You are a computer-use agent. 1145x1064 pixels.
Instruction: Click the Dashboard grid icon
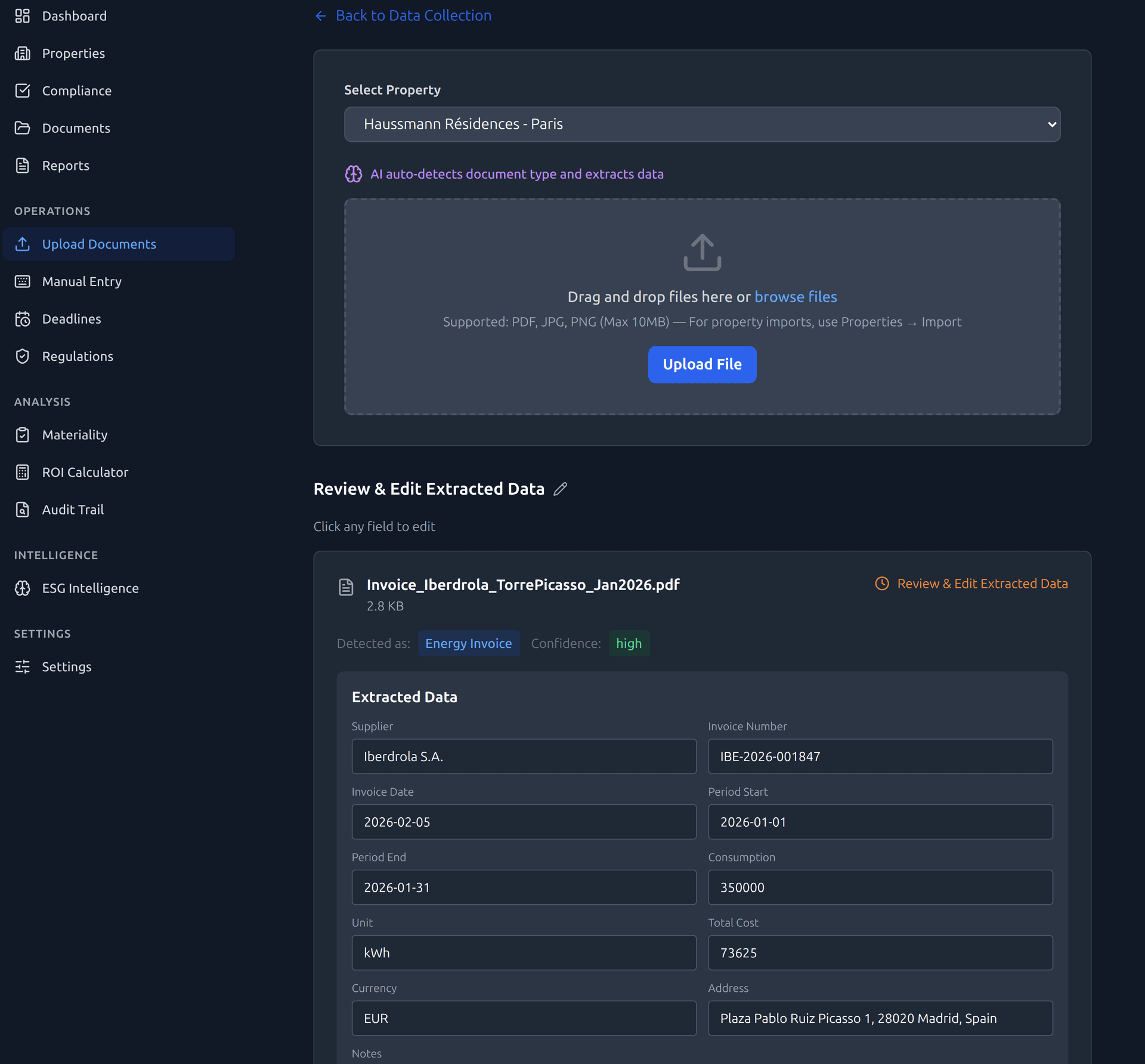(x=22, y=16)
